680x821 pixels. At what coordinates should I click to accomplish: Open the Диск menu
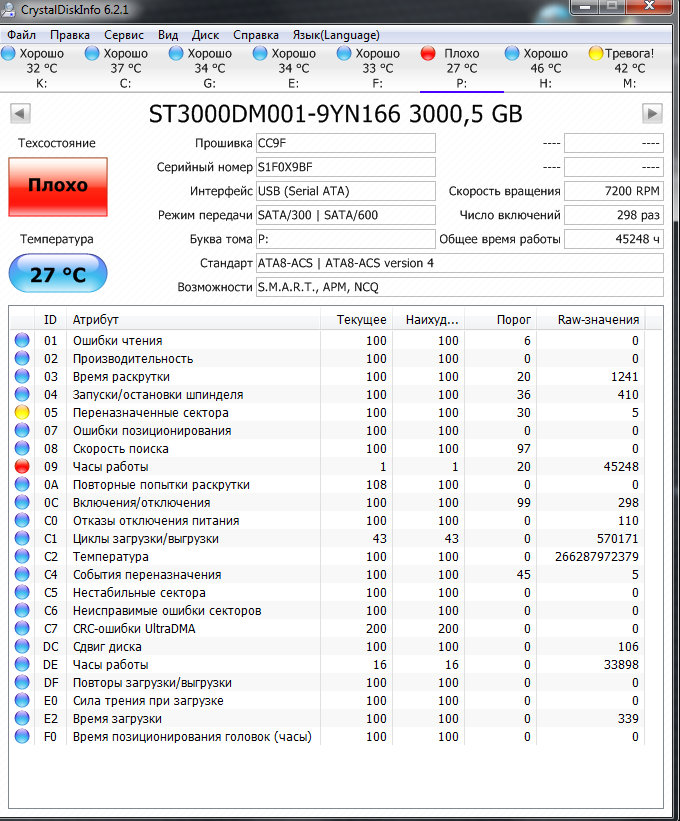[205, 35]
